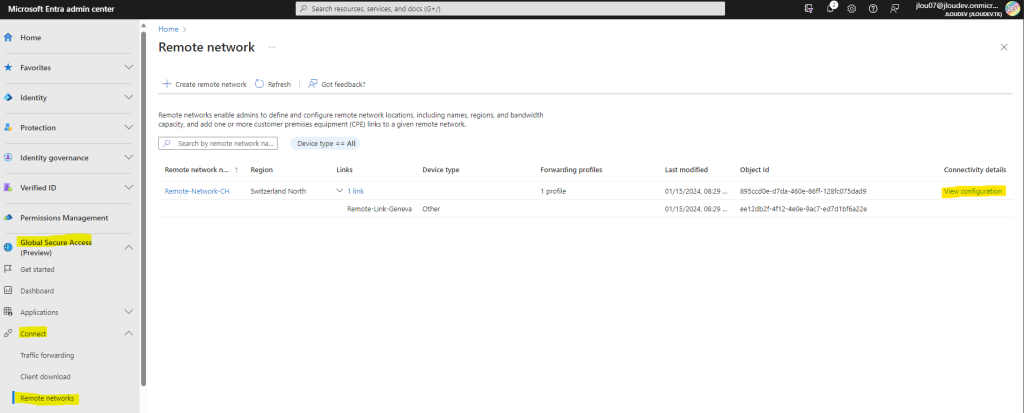Click Object Id 895ccd0e-d7da-460e value
1024x413 pixels.
pyautogui.click(x=803, y=191)
